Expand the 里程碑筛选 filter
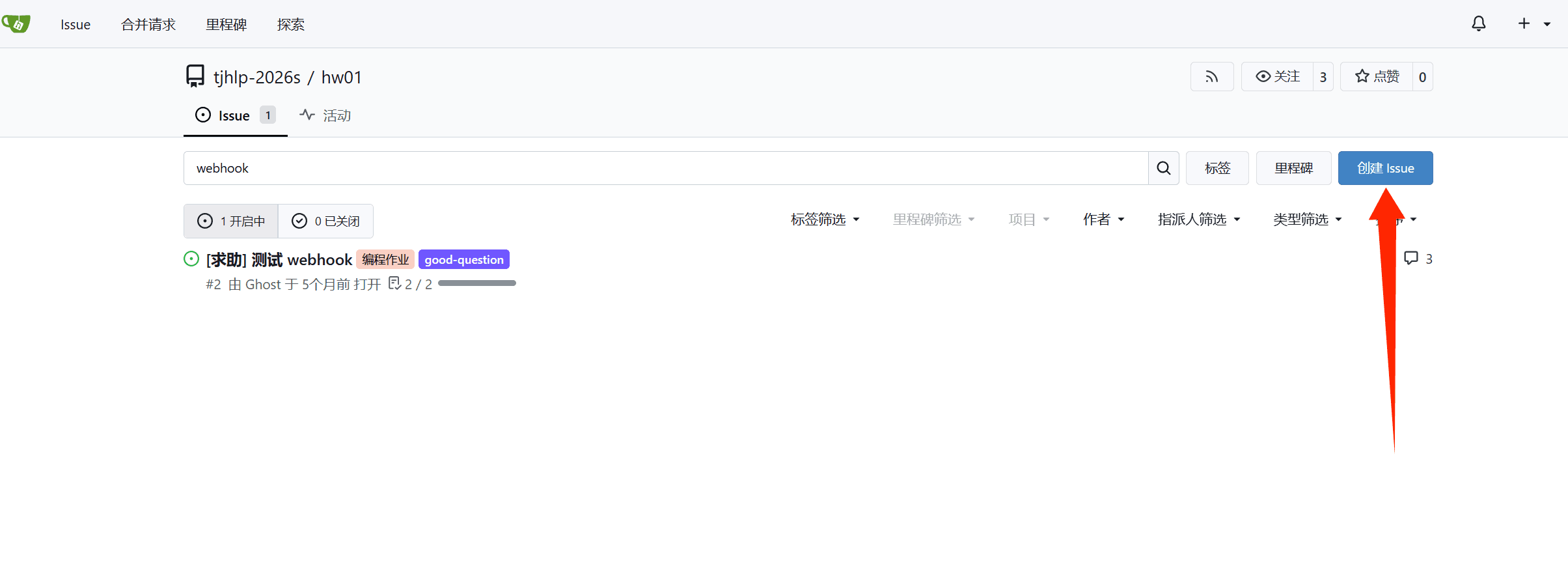This screenshot has height=568, width=1568. coord(934,220)
